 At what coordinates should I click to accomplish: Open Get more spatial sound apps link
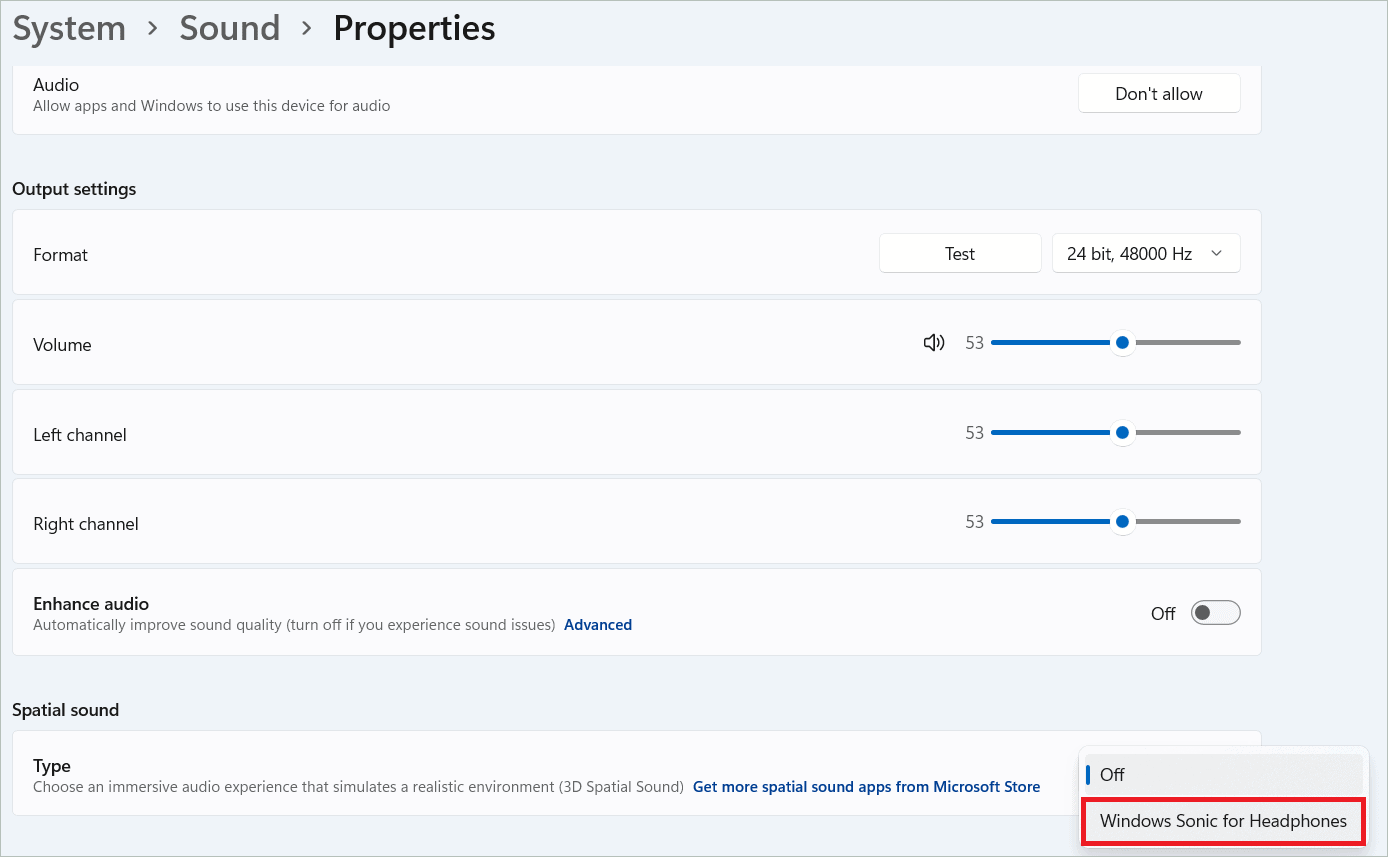866,787
